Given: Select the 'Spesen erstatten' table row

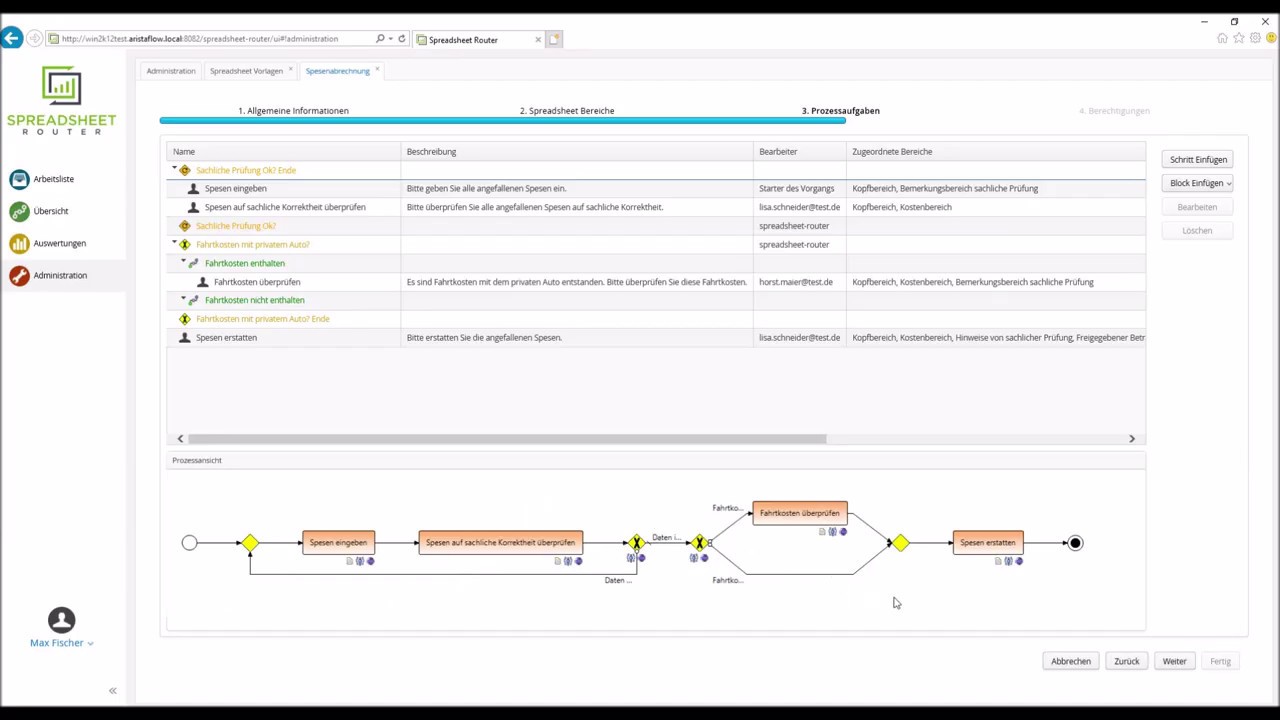Looking at the screenshot, I should pyautogui.click(x=656, y=338).
